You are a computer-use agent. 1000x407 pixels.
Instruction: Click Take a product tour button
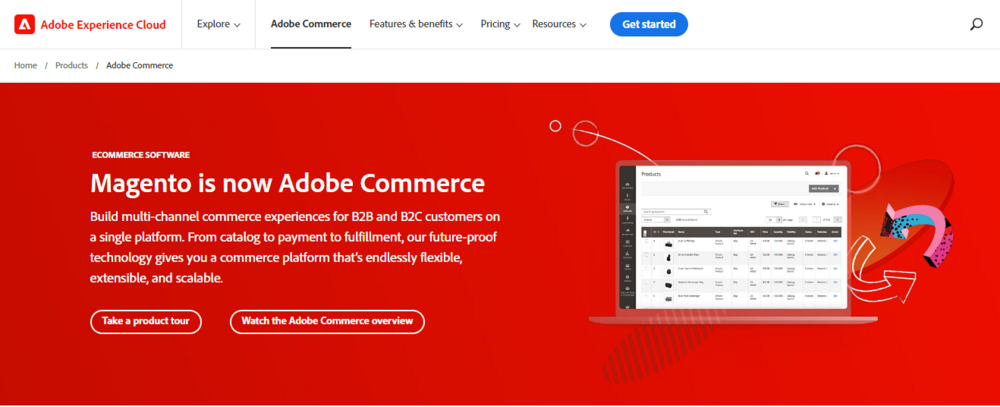(146, 322)
